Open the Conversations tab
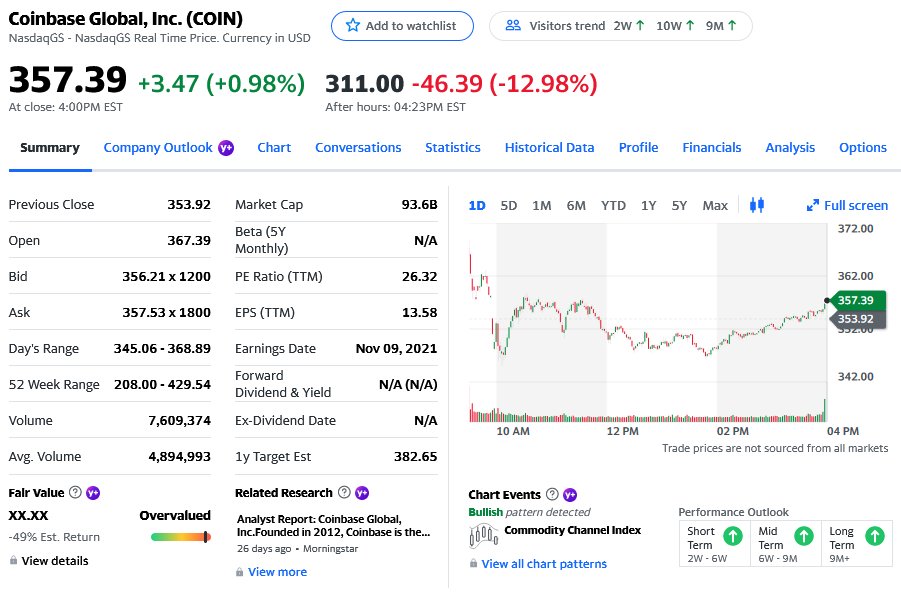Viewport: 901px width, 595px height. coord(358,148)
